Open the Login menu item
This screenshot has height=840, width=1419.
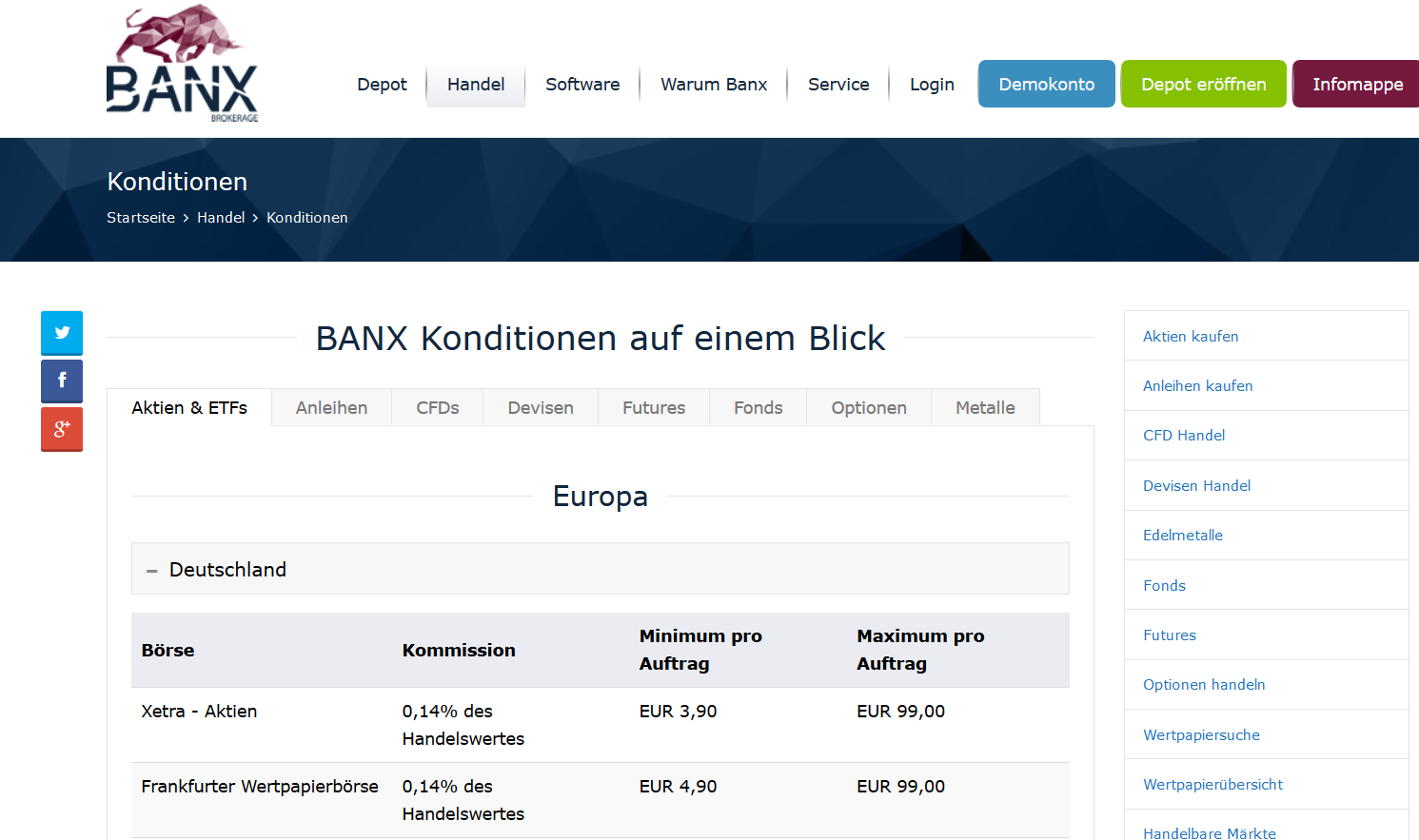932,85
